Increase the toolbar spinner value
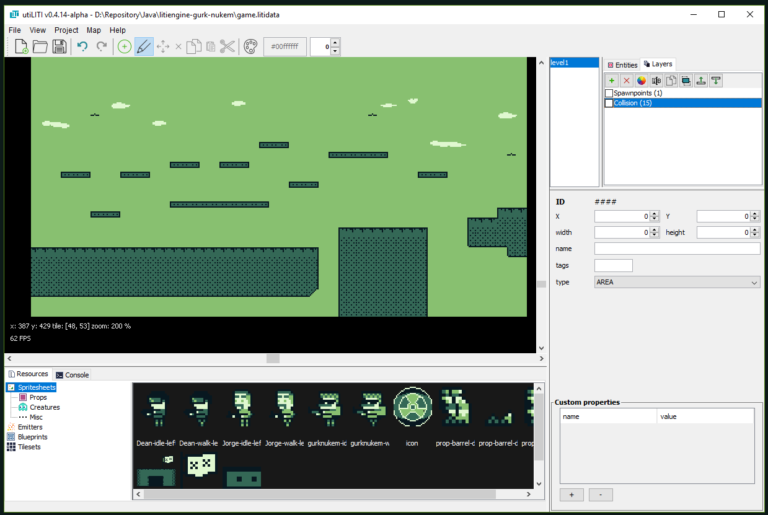The image size is (768, 515). pyautogui.click(x=335, y=43)
